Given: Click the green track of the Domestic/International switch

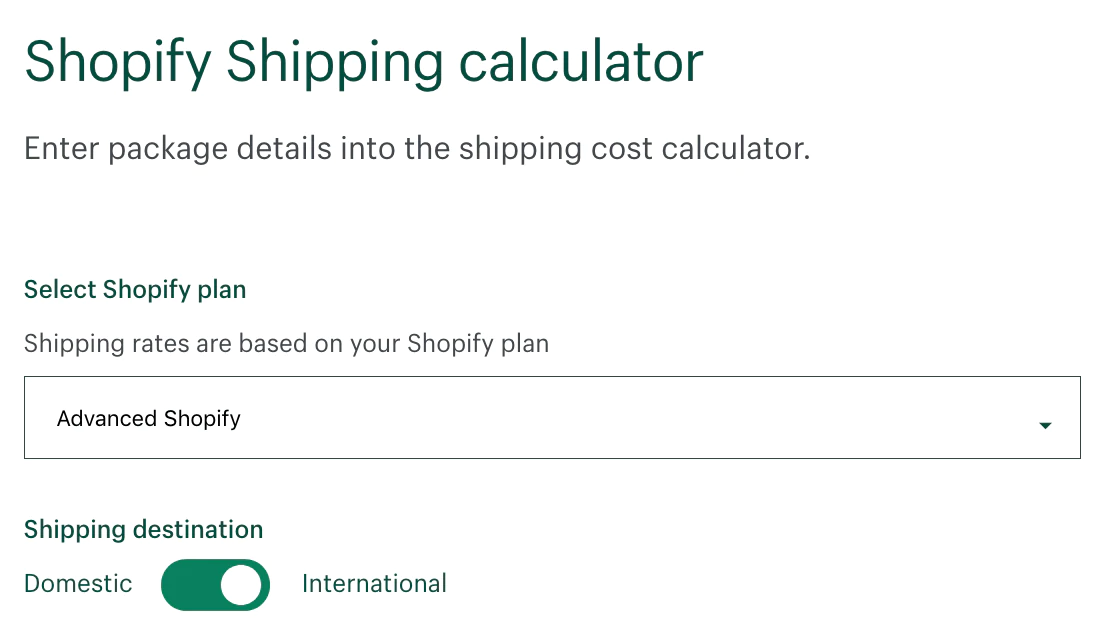Looking at the screenshot, I should tap(189, 584).
